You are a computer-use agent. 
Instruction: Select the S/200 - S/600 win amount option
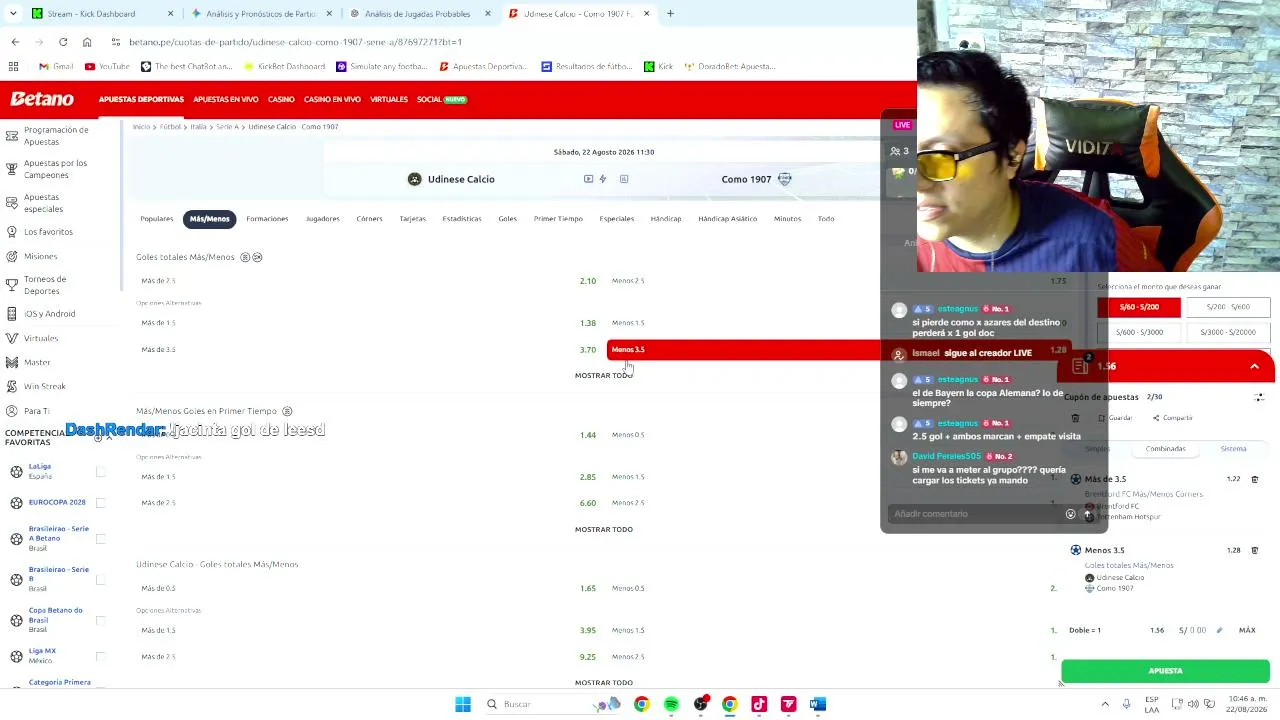(x=1228, y=307)
